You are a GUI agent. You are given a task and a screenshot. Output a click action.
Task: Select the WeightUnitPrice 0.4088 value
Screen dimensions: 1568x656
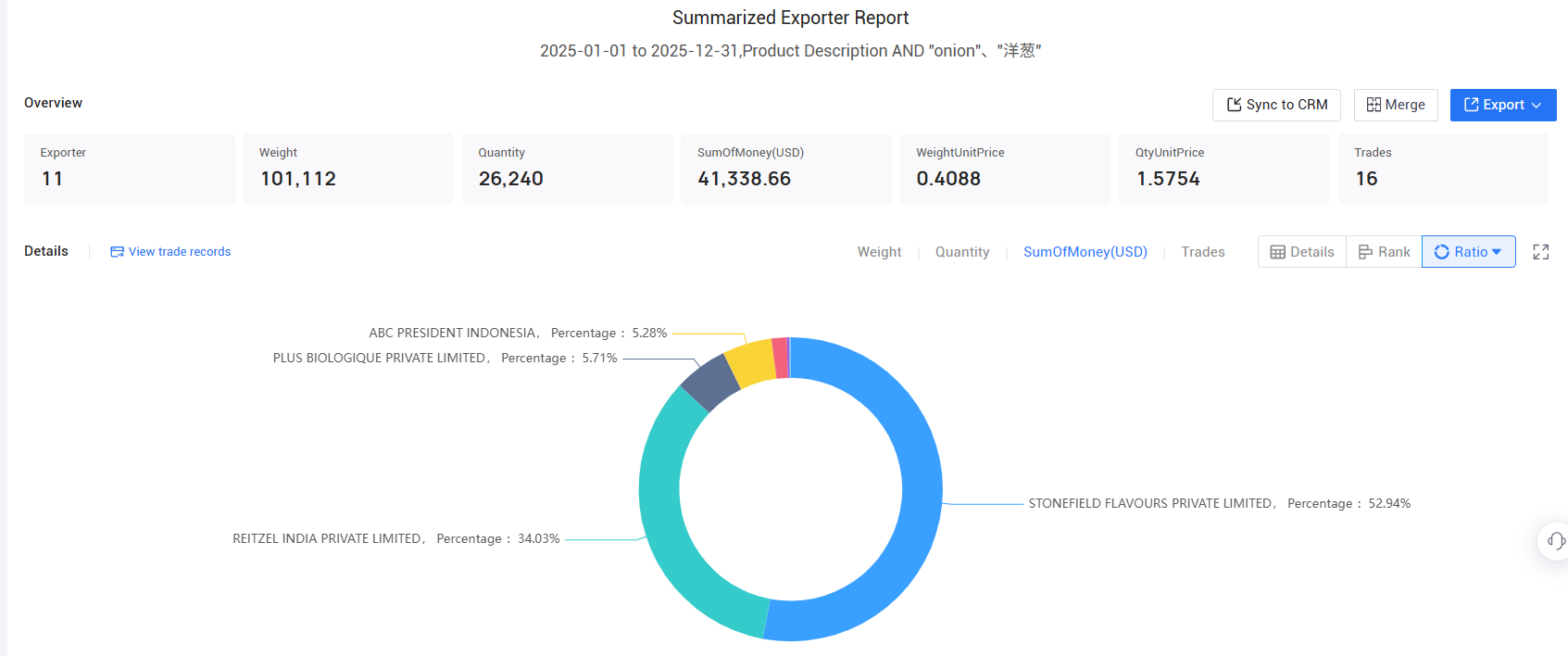(x=948, y=179)
